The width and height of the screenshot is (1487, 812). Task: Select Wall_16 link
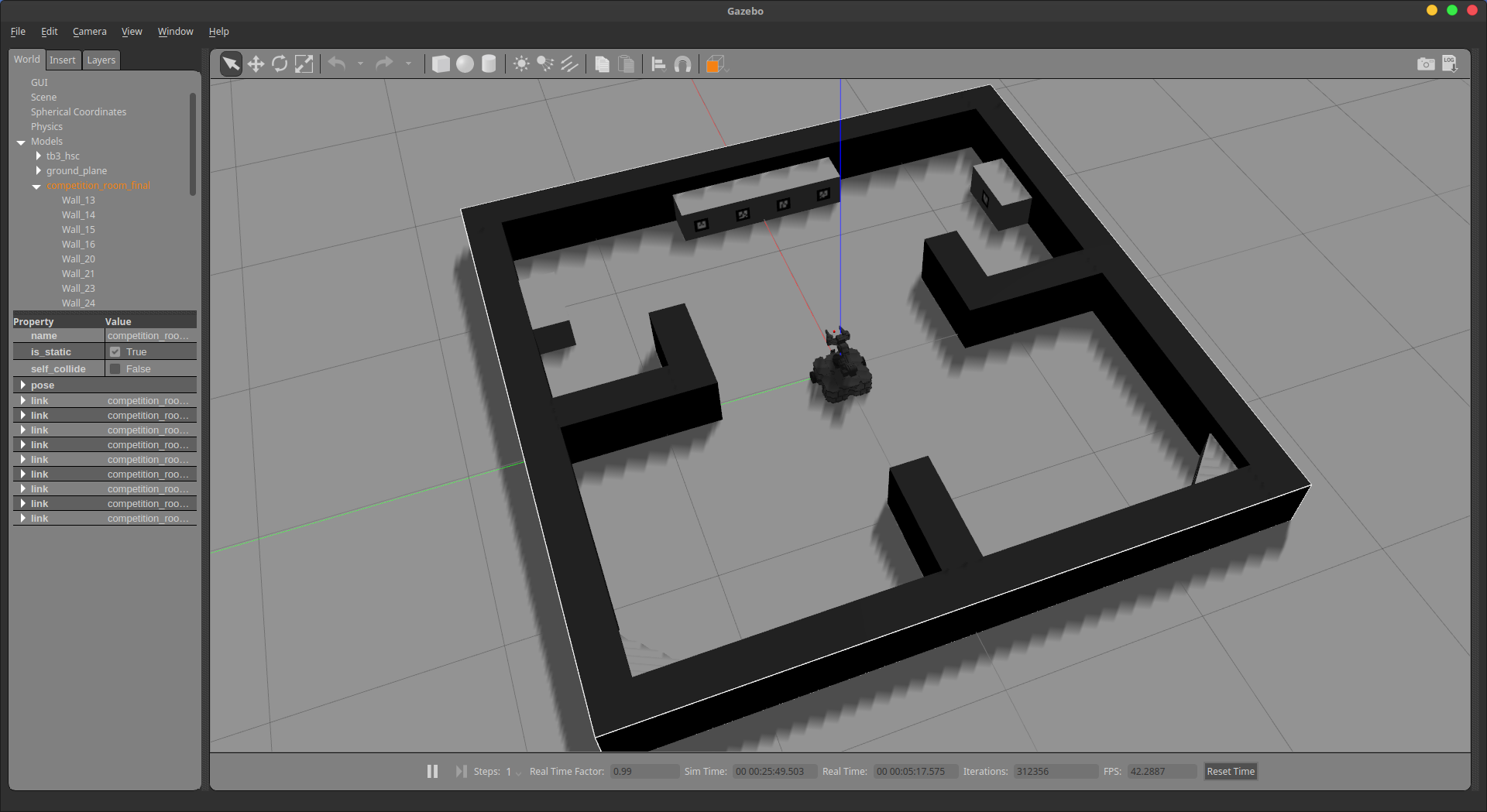[78, 245]
